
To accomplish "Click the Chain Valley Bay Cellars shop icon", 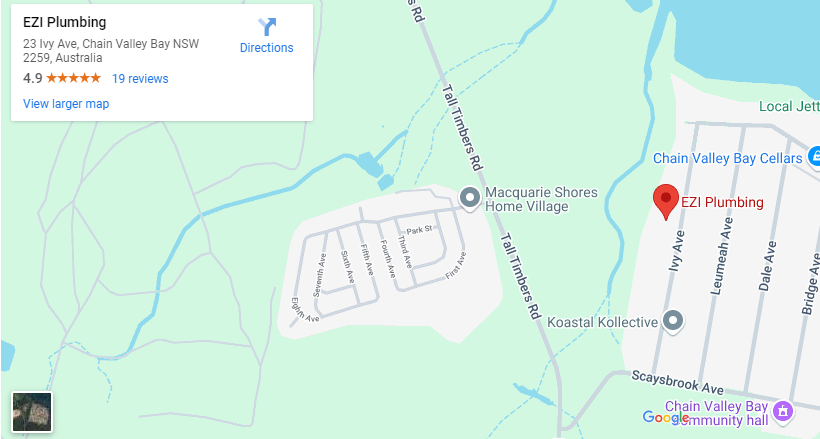I will click(814, 156).
